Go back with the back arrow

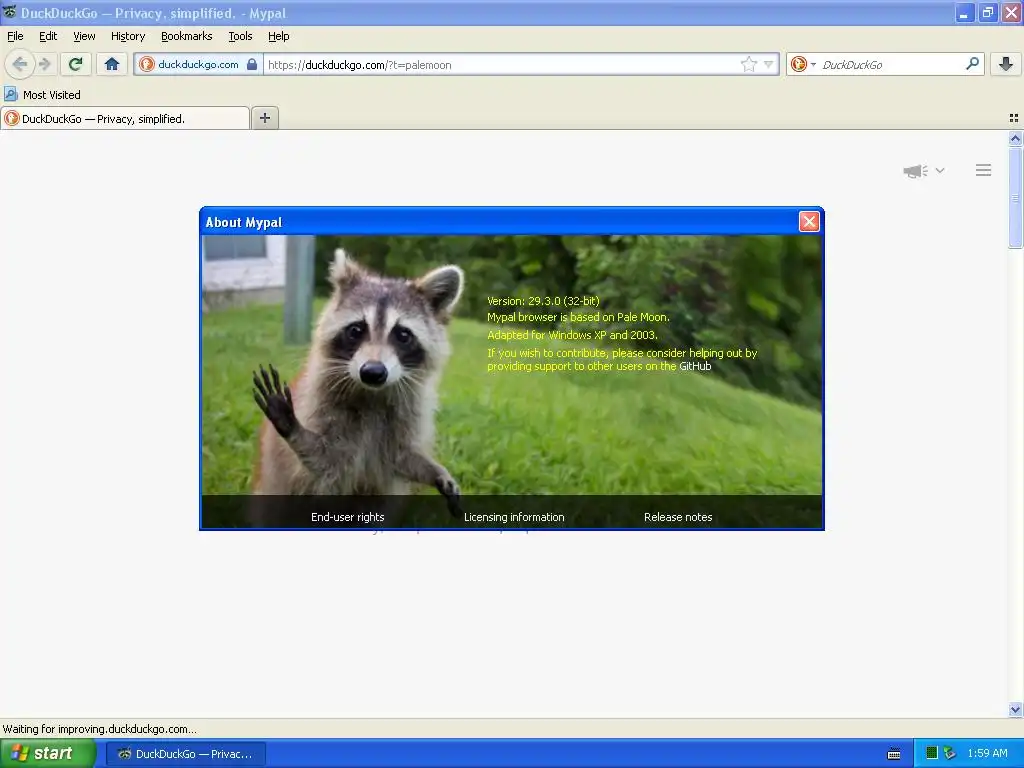[20, 64]
